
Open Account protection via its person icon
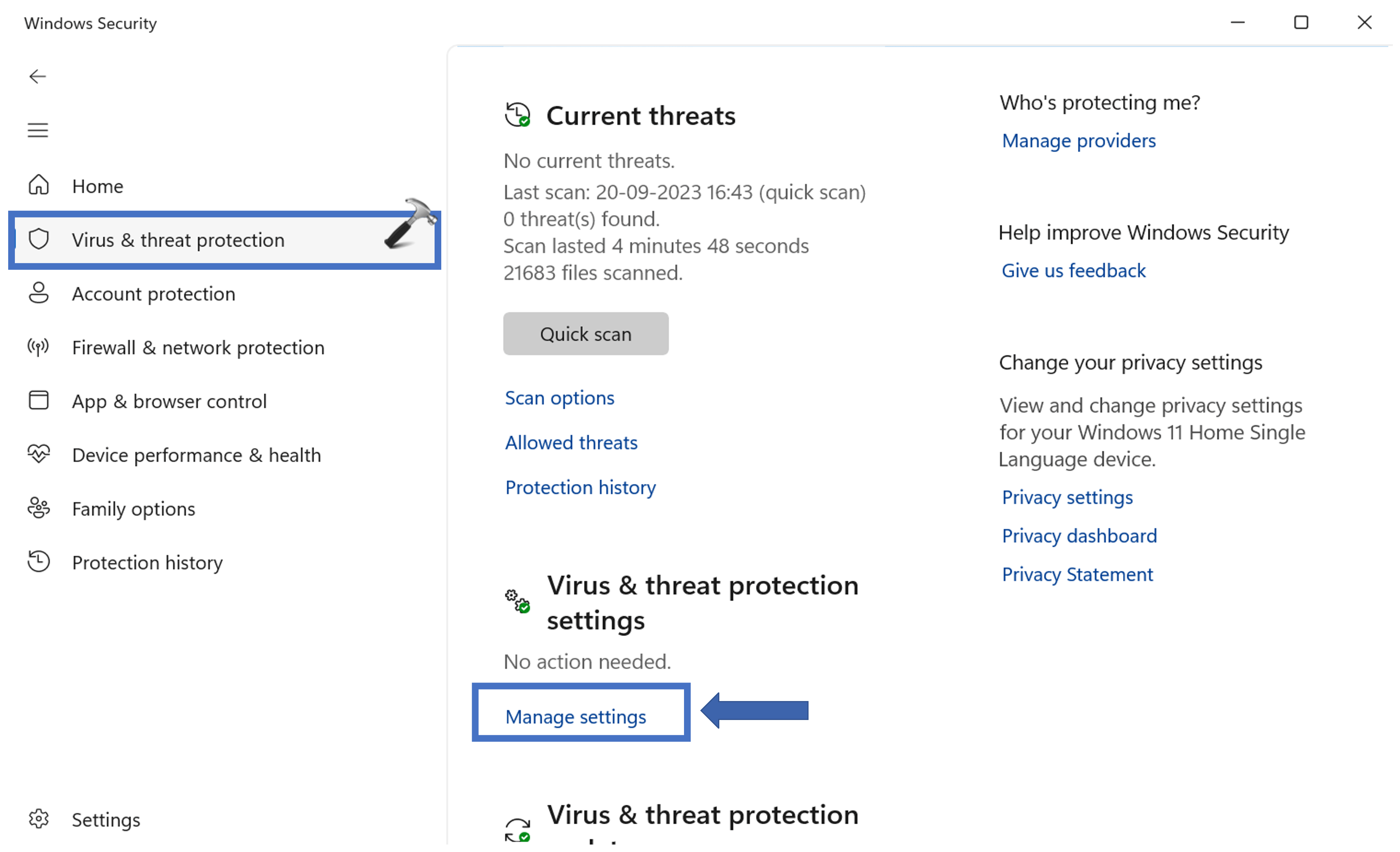(39, 293)
